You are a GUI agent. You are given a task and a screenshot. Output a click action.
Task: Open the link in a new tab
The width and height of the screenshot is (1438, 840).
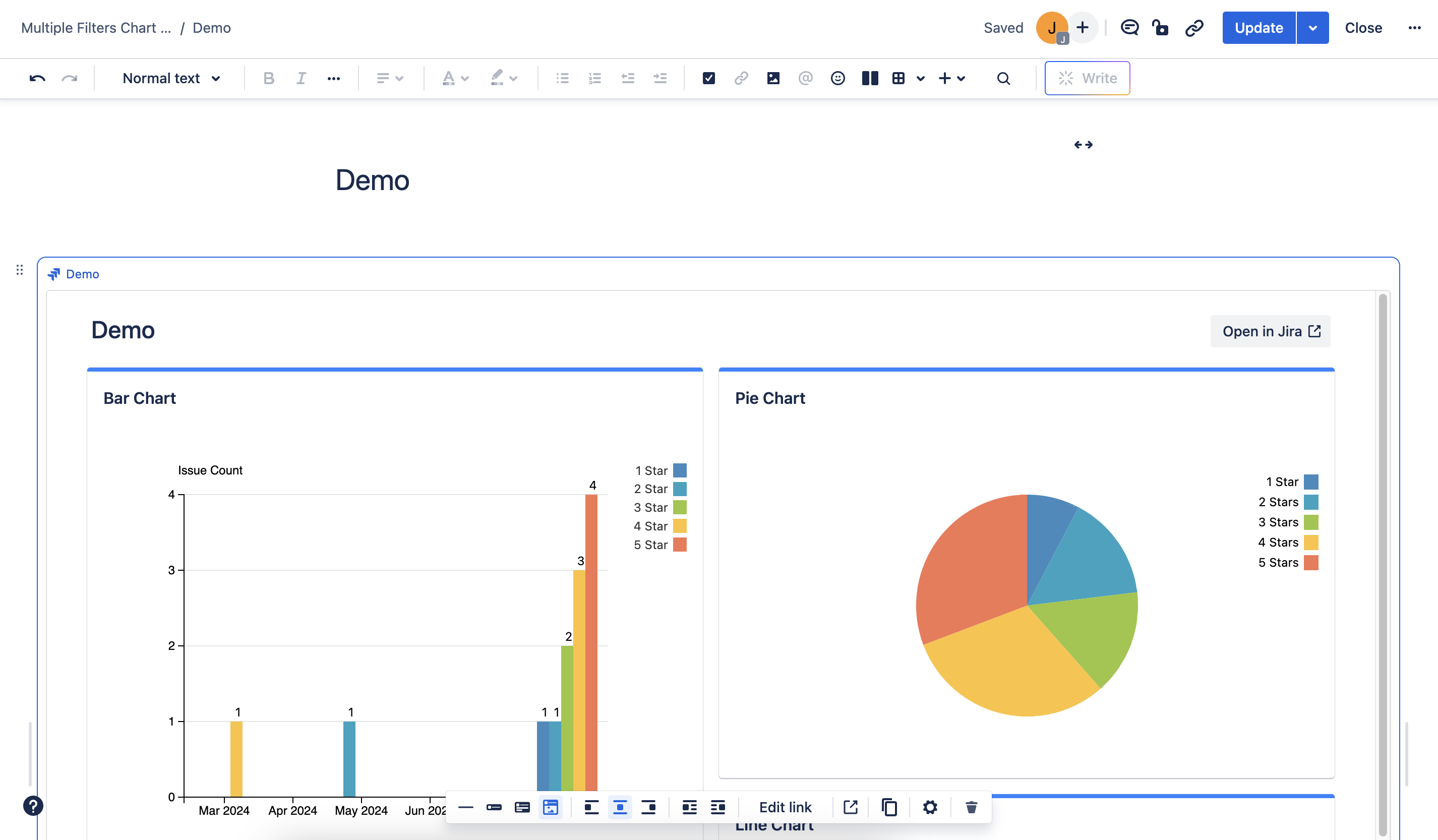click(x=850, y=807)
